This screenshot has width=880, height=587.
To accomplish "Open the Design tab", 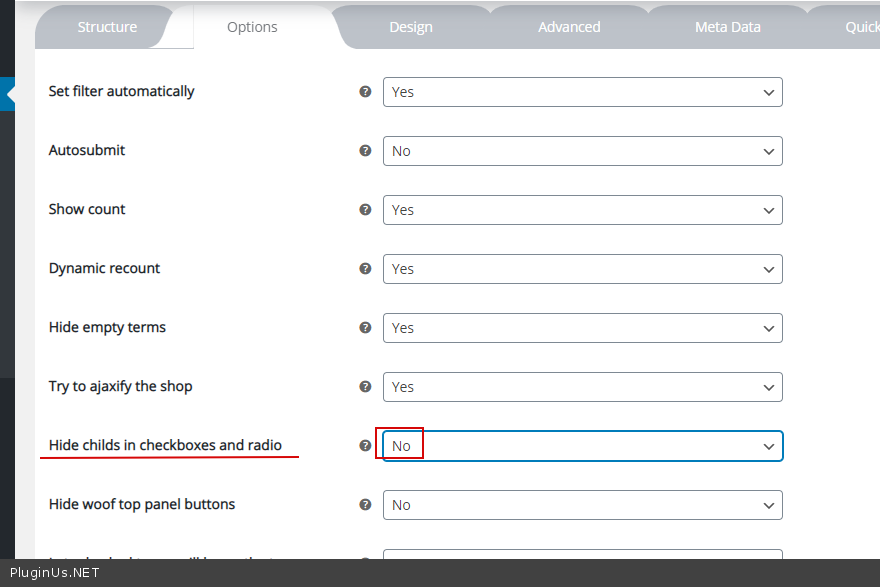I will pos(411,27).
